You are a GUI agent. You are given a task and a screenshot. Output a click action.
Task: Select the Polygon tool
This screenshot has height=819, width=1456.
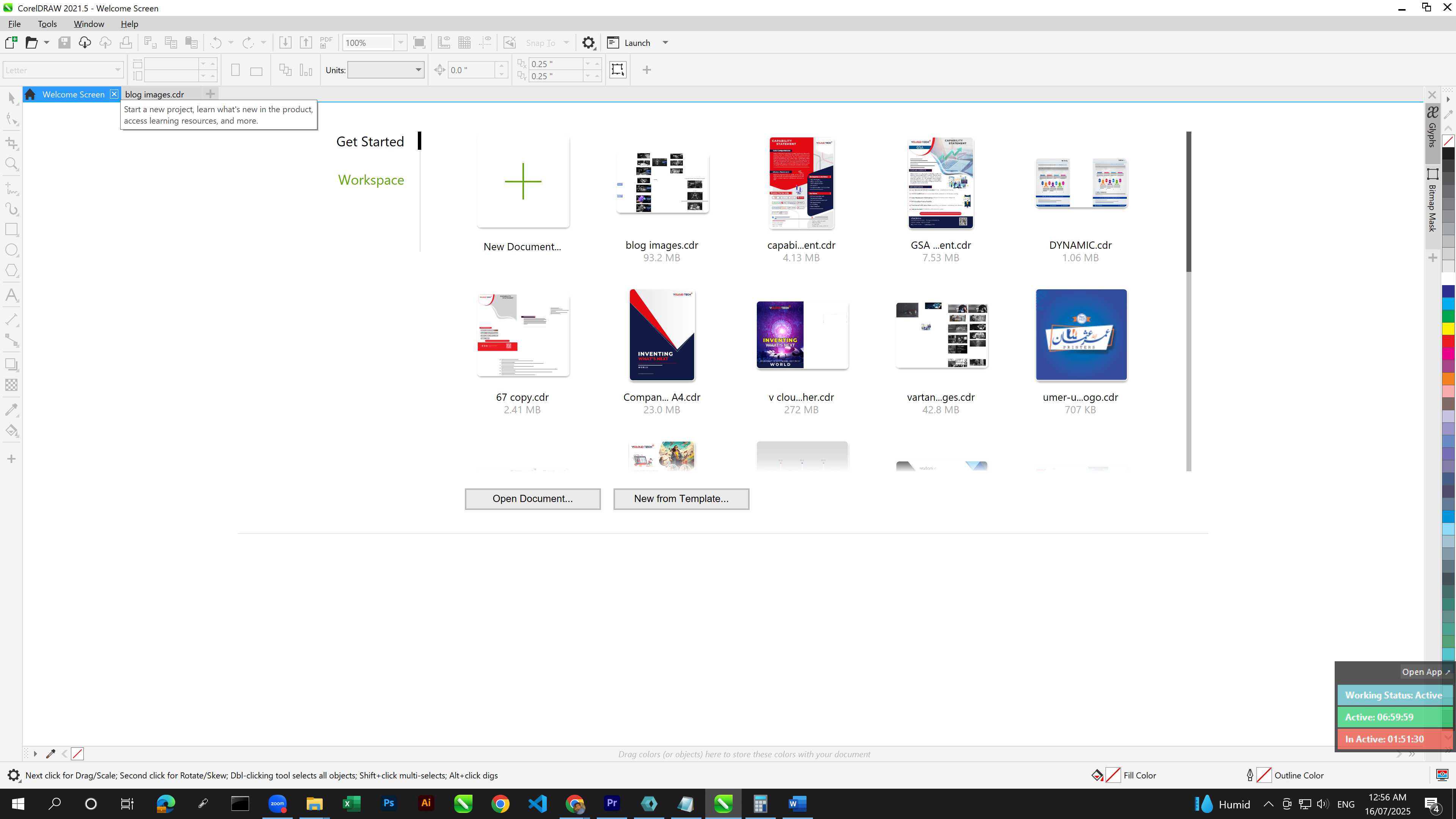[x=12, y=270]
